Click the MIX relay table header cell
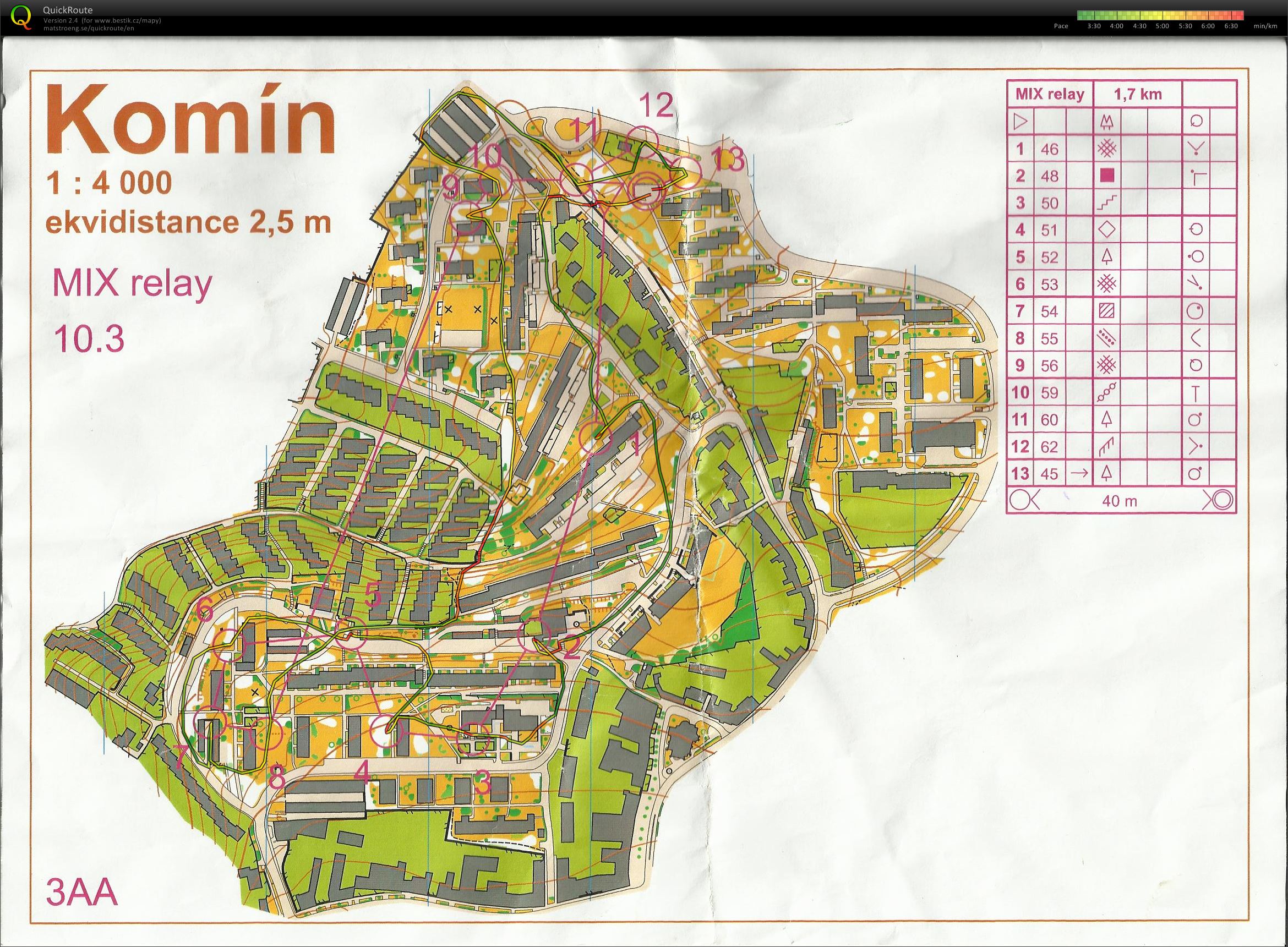1288x947 pixels. tap(1050, 94)
